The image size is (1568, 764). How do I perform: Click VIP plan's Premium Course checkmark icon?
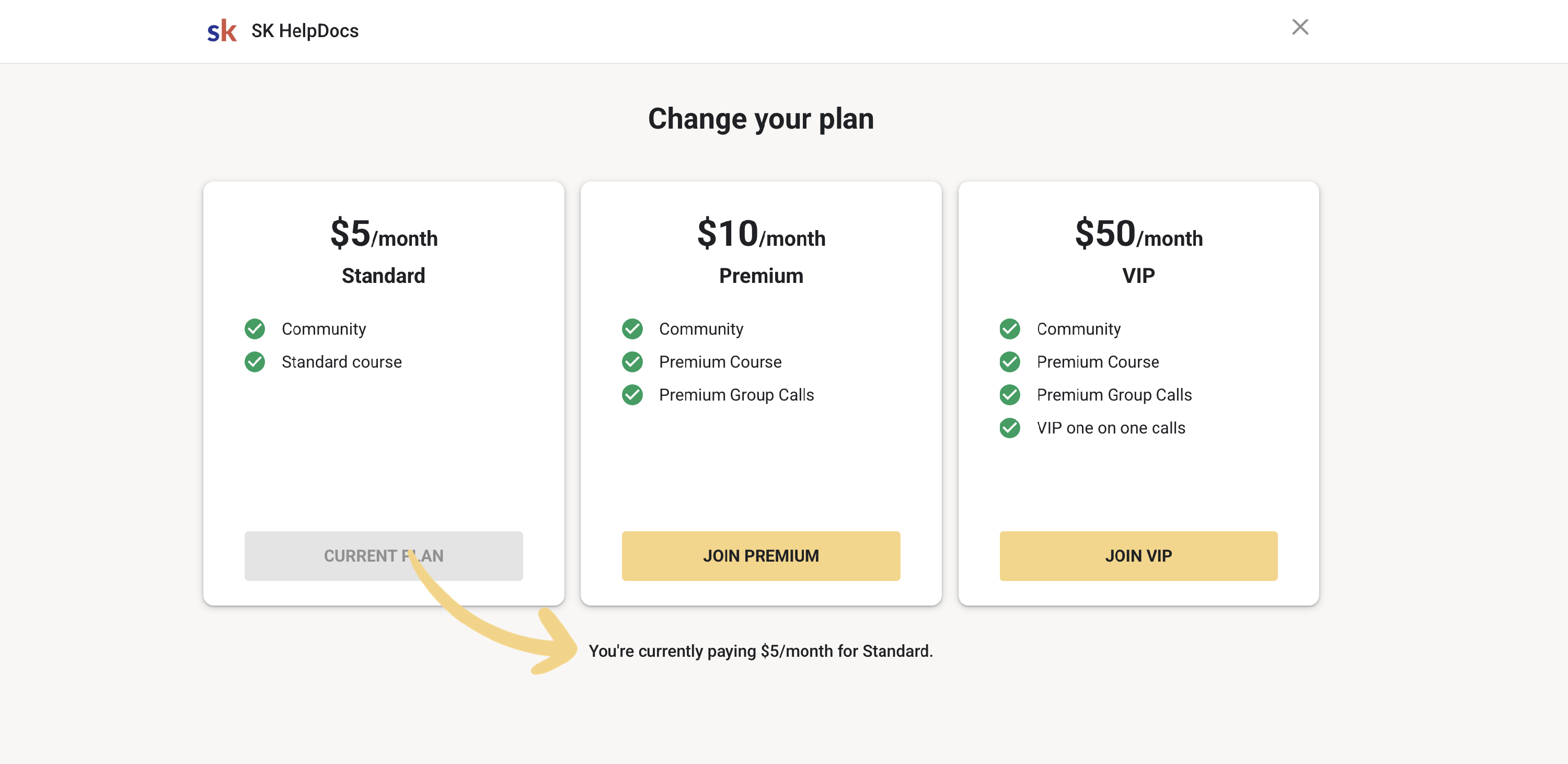click(1009, 362)
